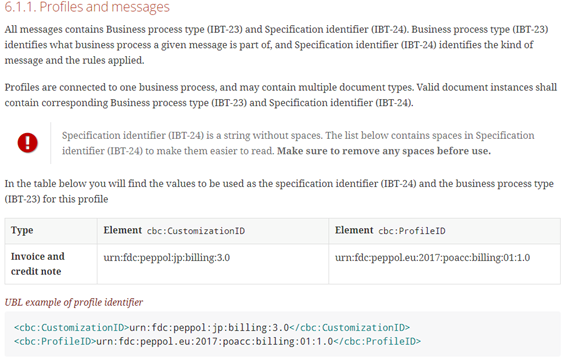Screen dimensions: 567x363
Task: Click the "6.1.1. Profiles and messages" heading
Action: (87, 7)
